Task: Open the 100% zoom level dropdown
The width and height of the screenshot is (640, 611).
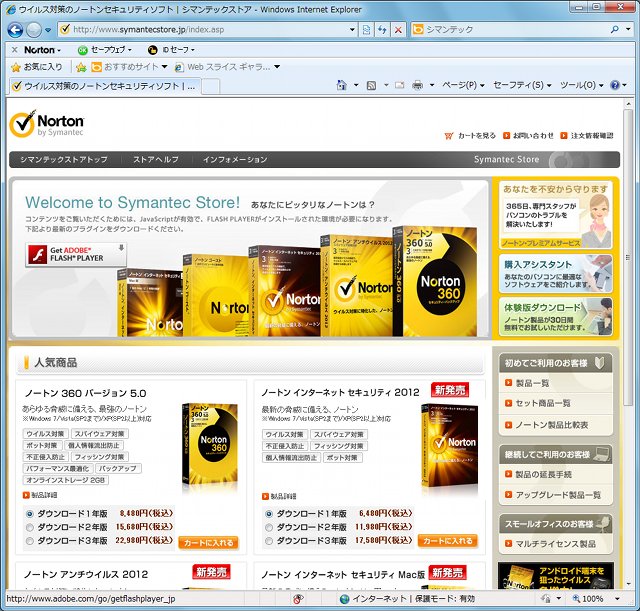Action: coord(617,599)
